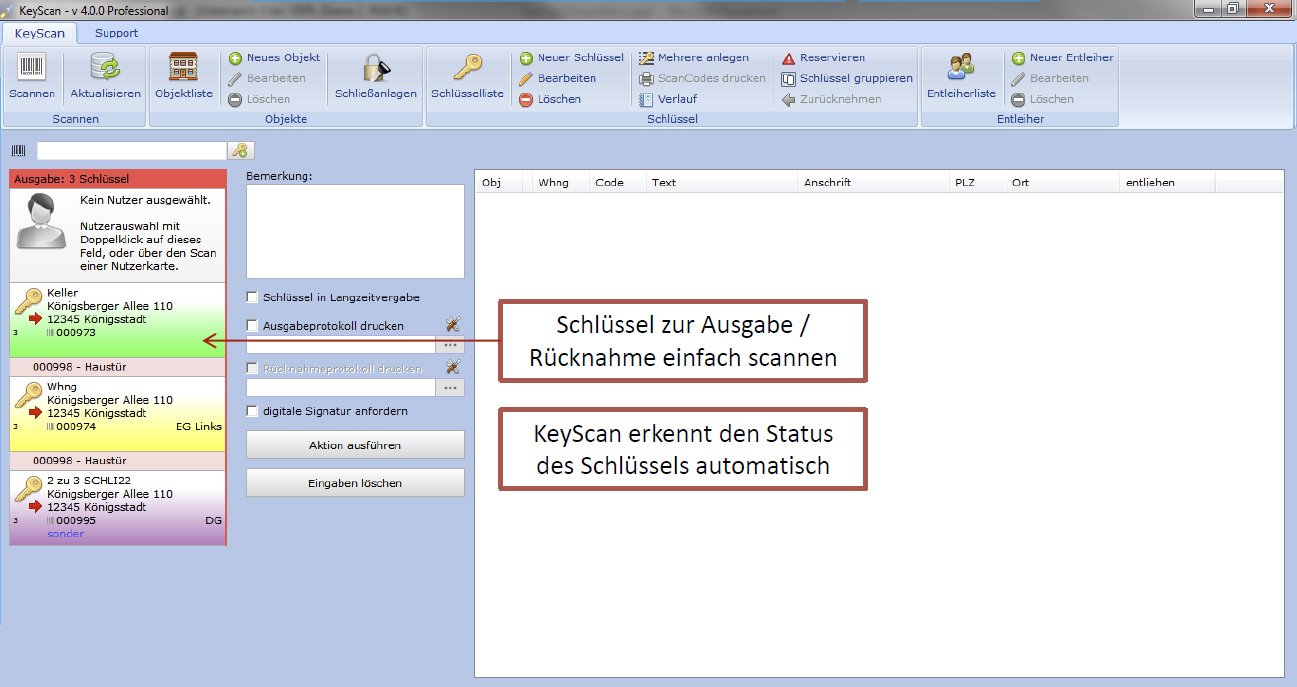Screen dimensions: 1297x687
Task: Focus the scan code input field
Action: point(132,151)
